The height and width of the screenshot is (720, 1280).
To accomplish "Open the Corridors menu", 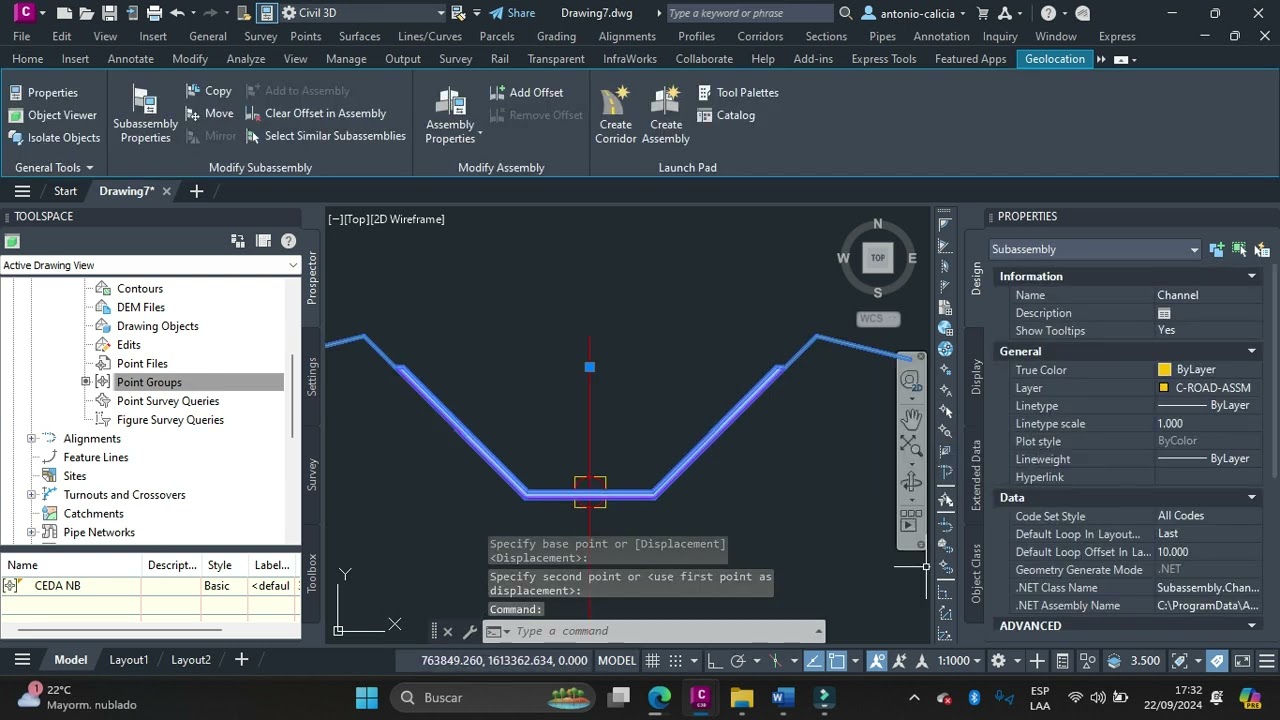I will pos(760,36).
